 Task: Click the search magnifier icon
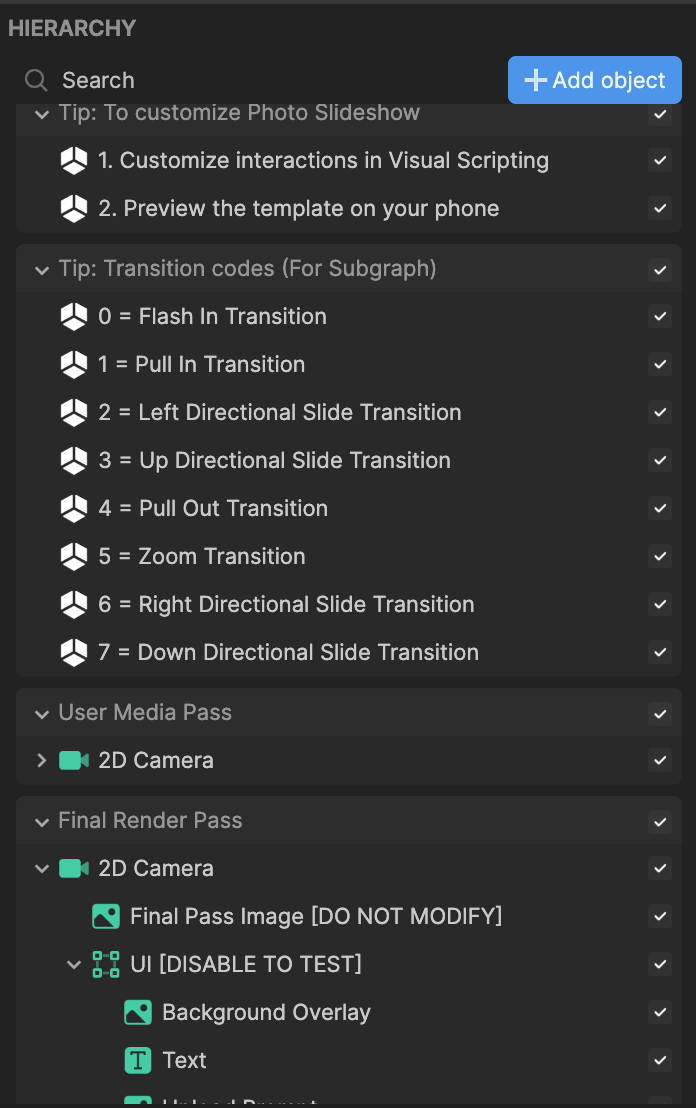coord(36,81)
